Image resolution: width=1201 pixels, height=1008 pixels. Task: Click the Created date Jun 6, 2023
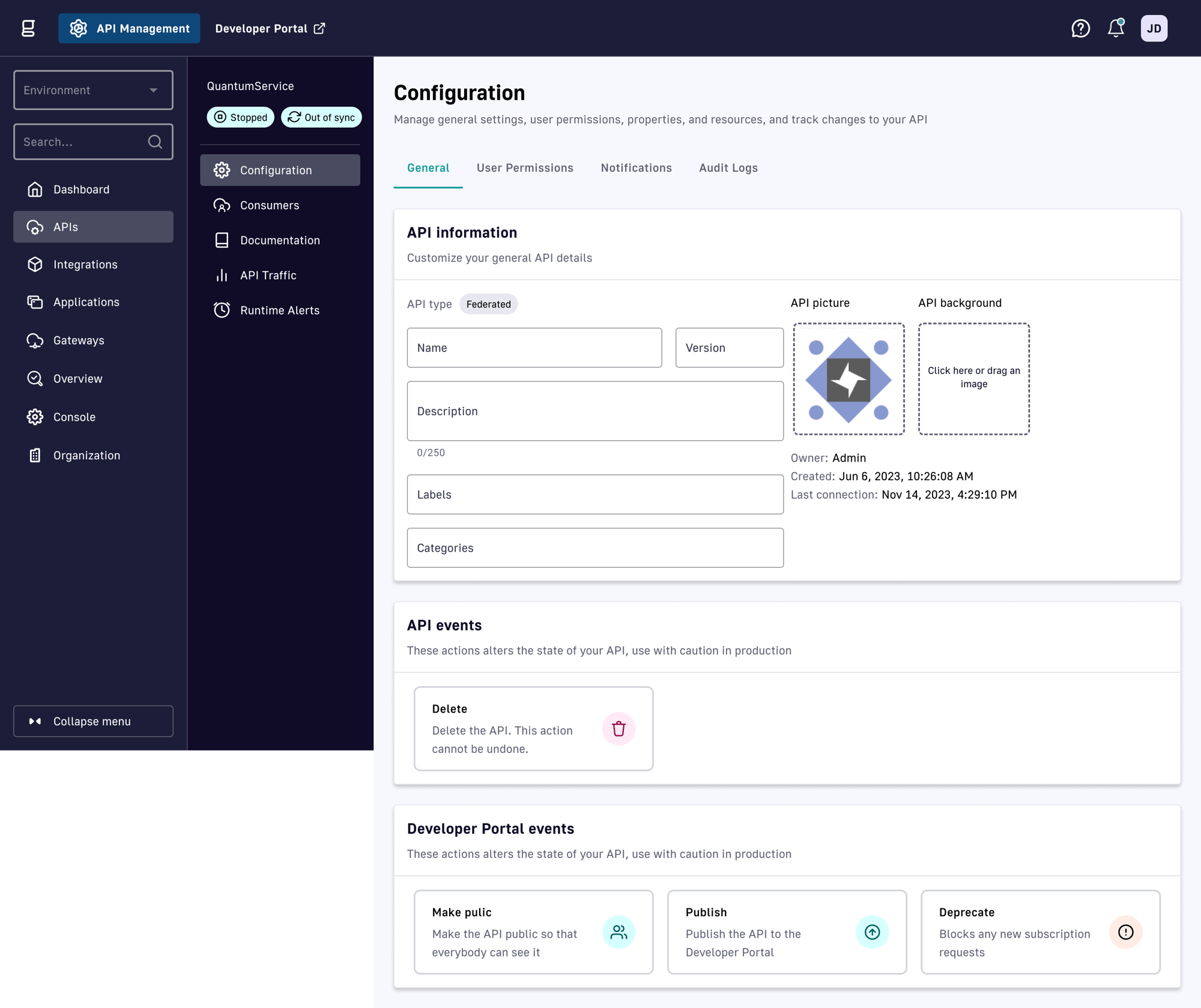click(x=906, y=476)
